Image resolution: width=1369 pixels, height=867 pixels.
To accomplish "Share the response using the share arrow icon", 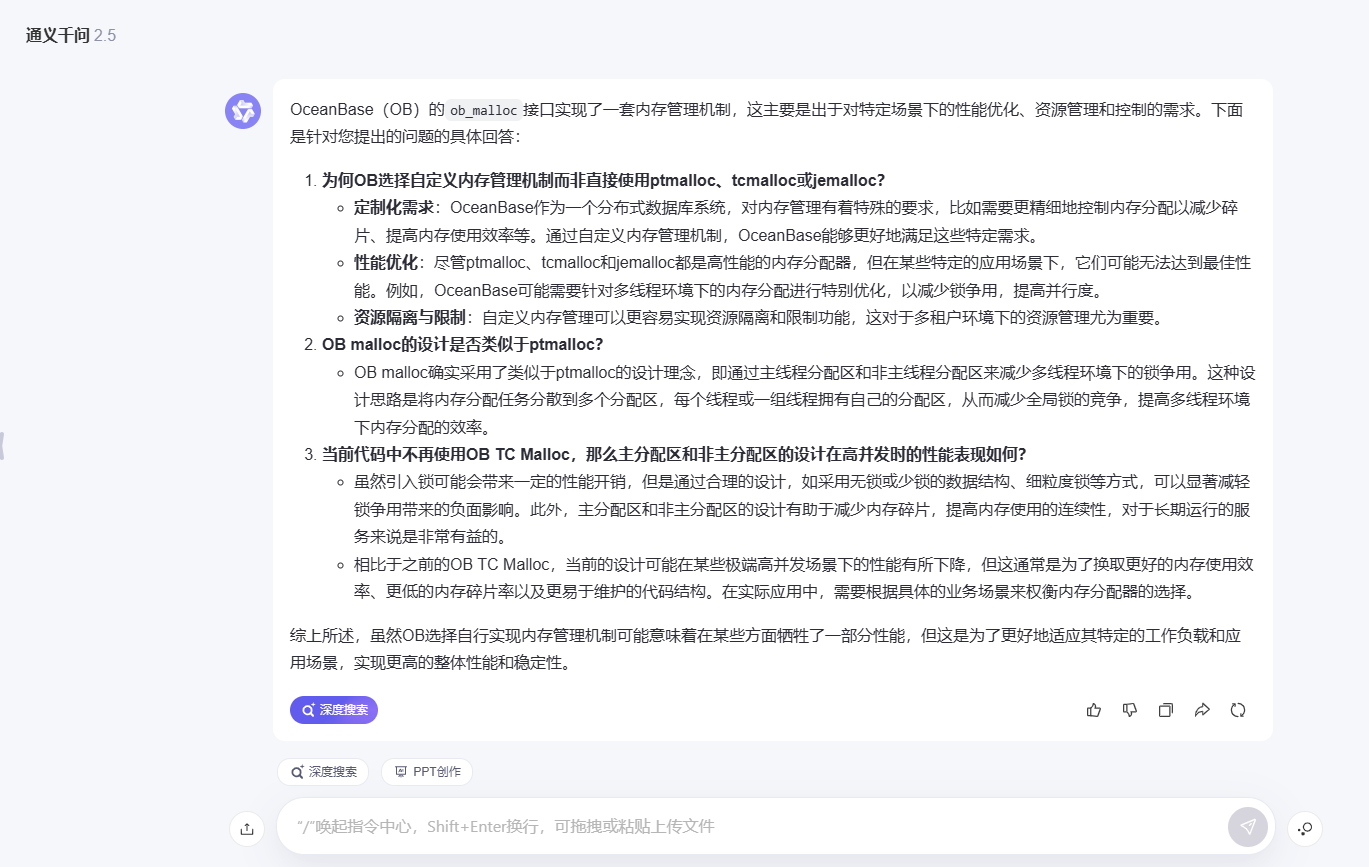I will [x=1202, y=710].
